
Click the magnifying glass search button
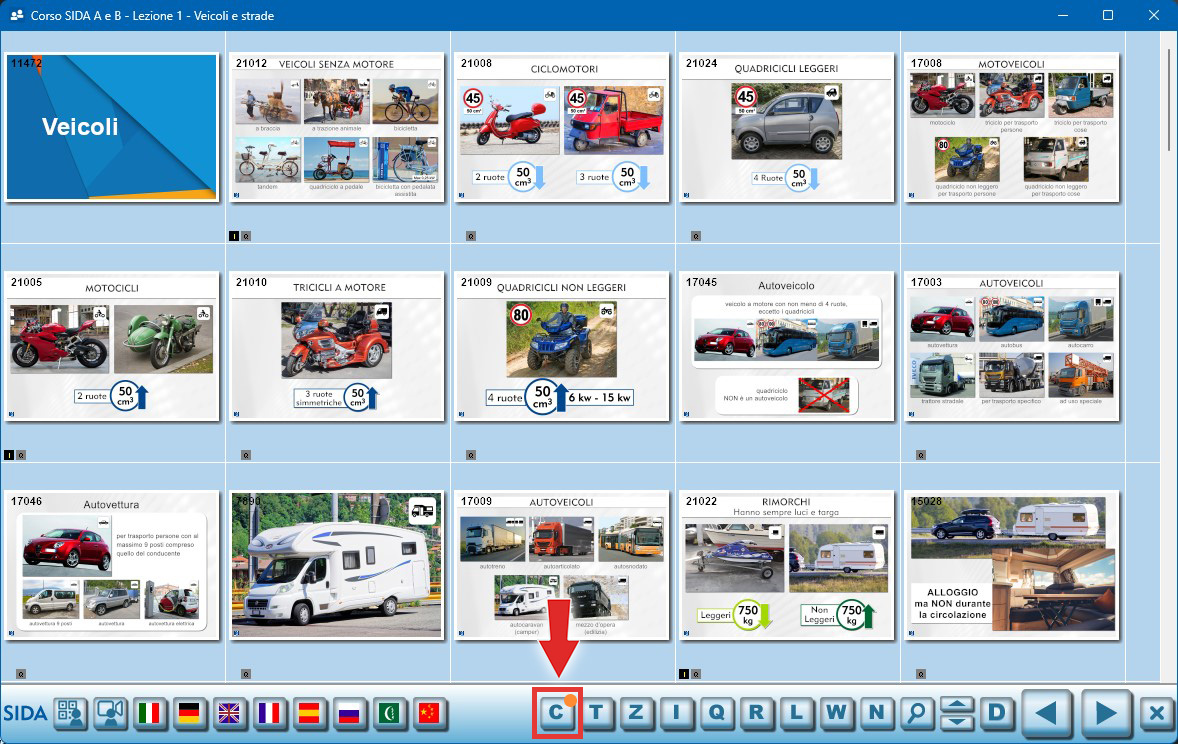click(916, 713)
